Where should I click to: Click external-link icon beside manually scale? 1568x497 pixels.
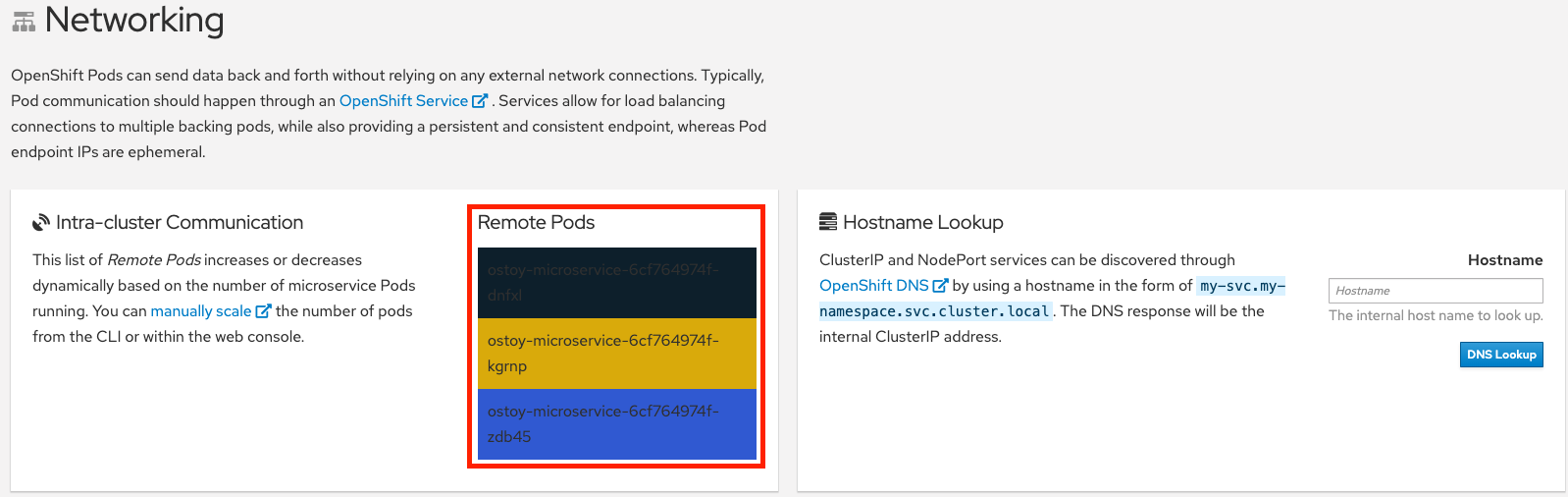pyautogui.click(x=263, y=311)
